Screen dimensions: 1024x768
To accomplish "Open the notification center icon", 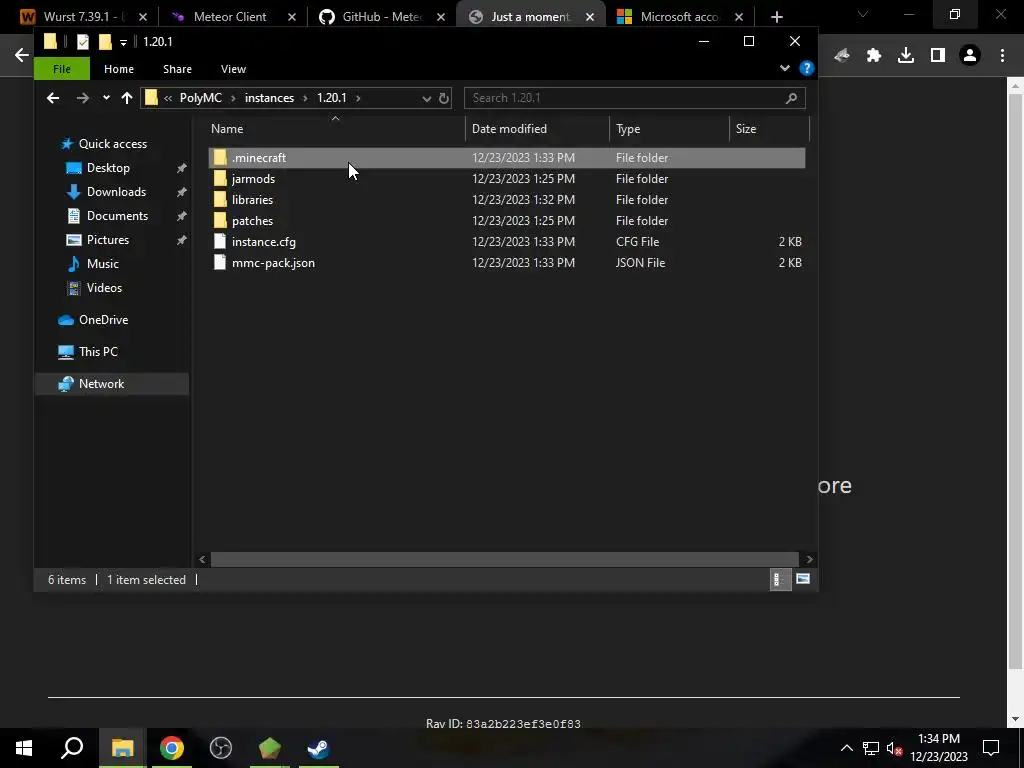I will [x=991, y=748].
